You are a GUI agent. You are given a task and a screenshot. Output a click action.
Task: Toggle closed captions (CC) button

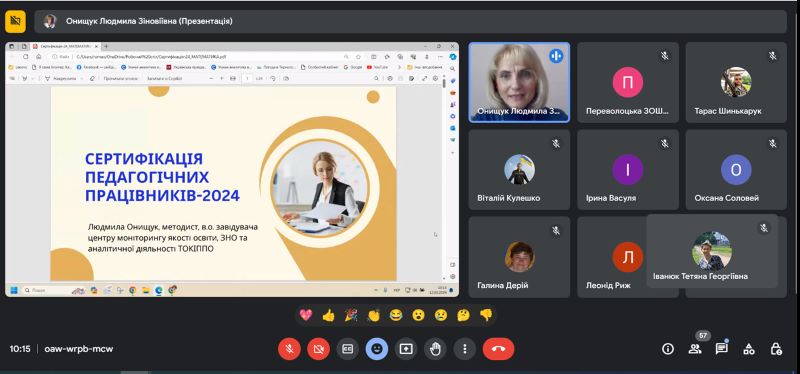[347, 349]
